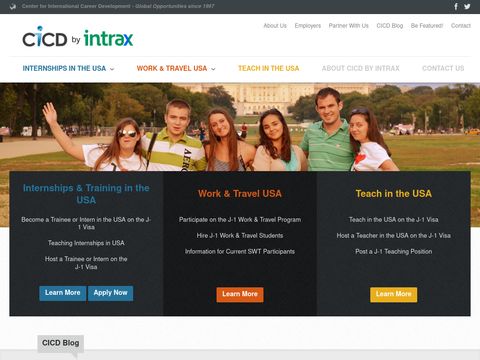Open Teaching Internships in USA link
The image size is (480, 360).
pyautogui.click(x=86, y=243)
